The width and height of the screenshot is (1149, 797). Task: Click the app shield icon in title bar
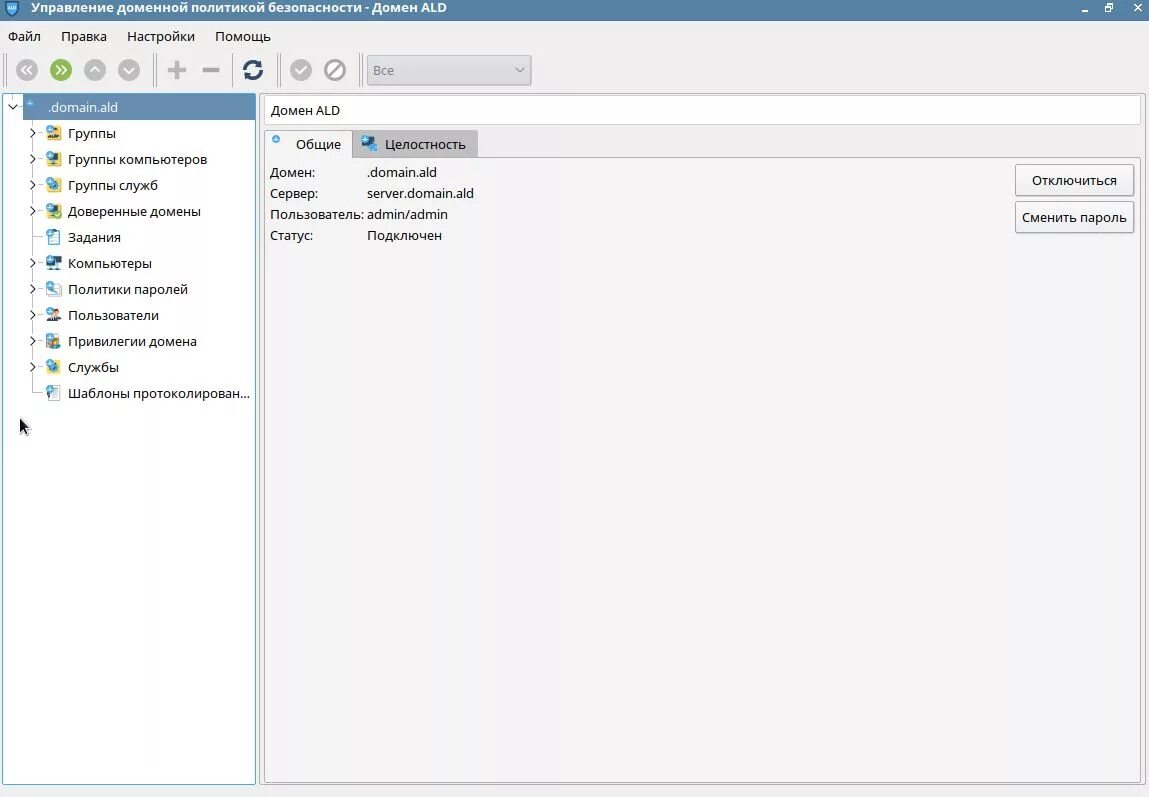click(12, 8)
